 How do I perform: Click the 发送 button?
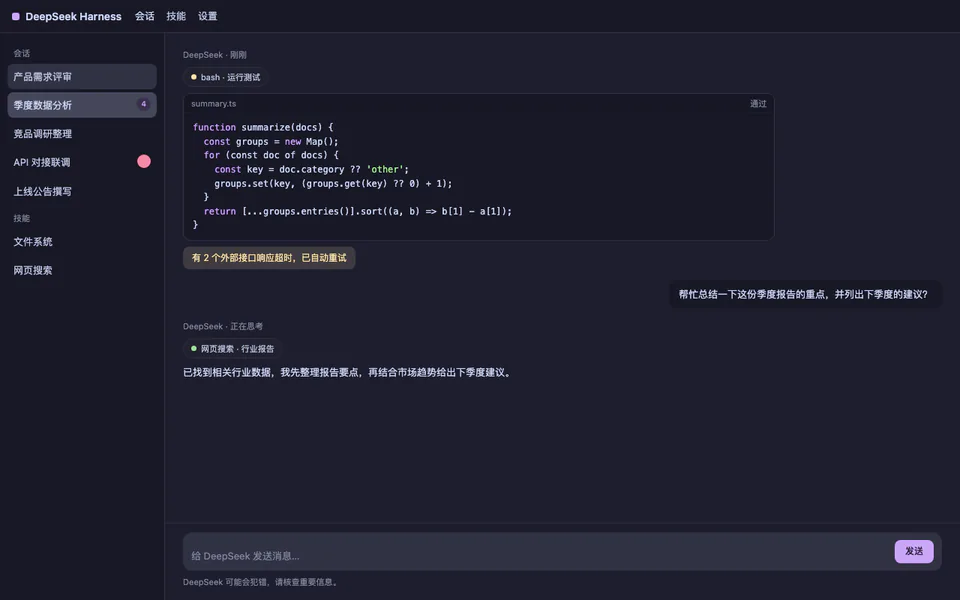pos(913,551)
